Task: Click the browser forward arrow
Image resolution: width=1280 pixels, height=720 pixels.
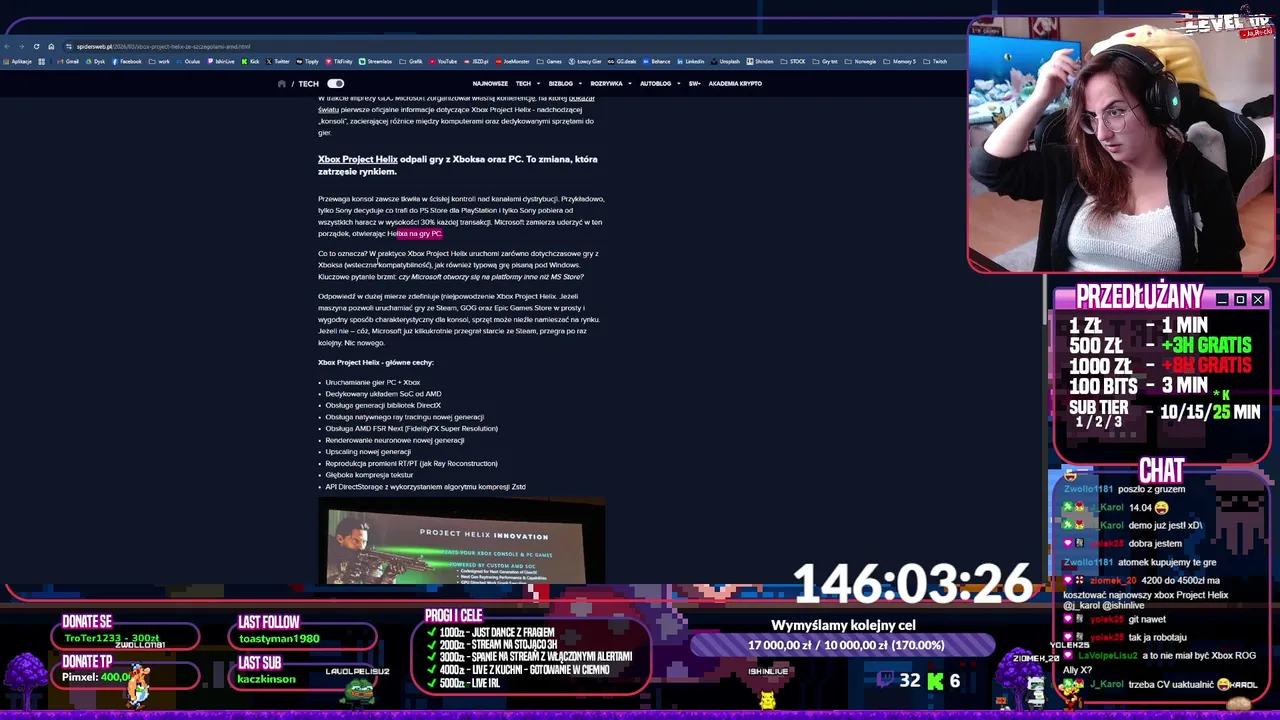Action: point(21,46)
